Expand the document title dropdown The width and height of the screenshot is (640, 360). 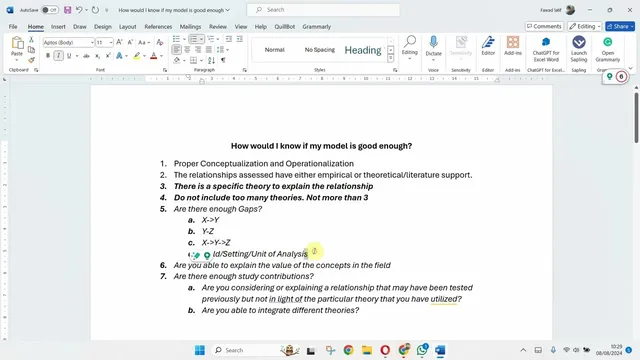pyautogui.click(x=228, y=10)
